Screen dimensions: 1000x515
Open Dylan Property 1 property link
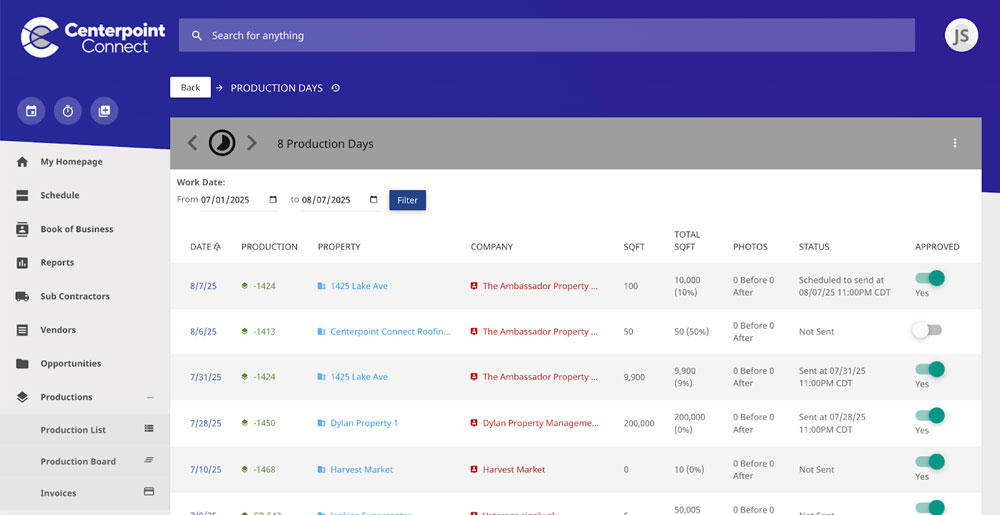click(x=364, y=423)
